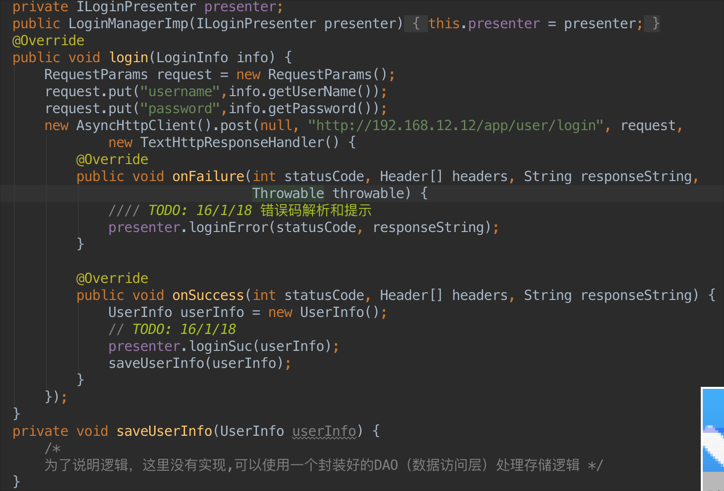724x491 pixels.
Task: Click the underlined userInfo parameter
Action: coord(324,431)
